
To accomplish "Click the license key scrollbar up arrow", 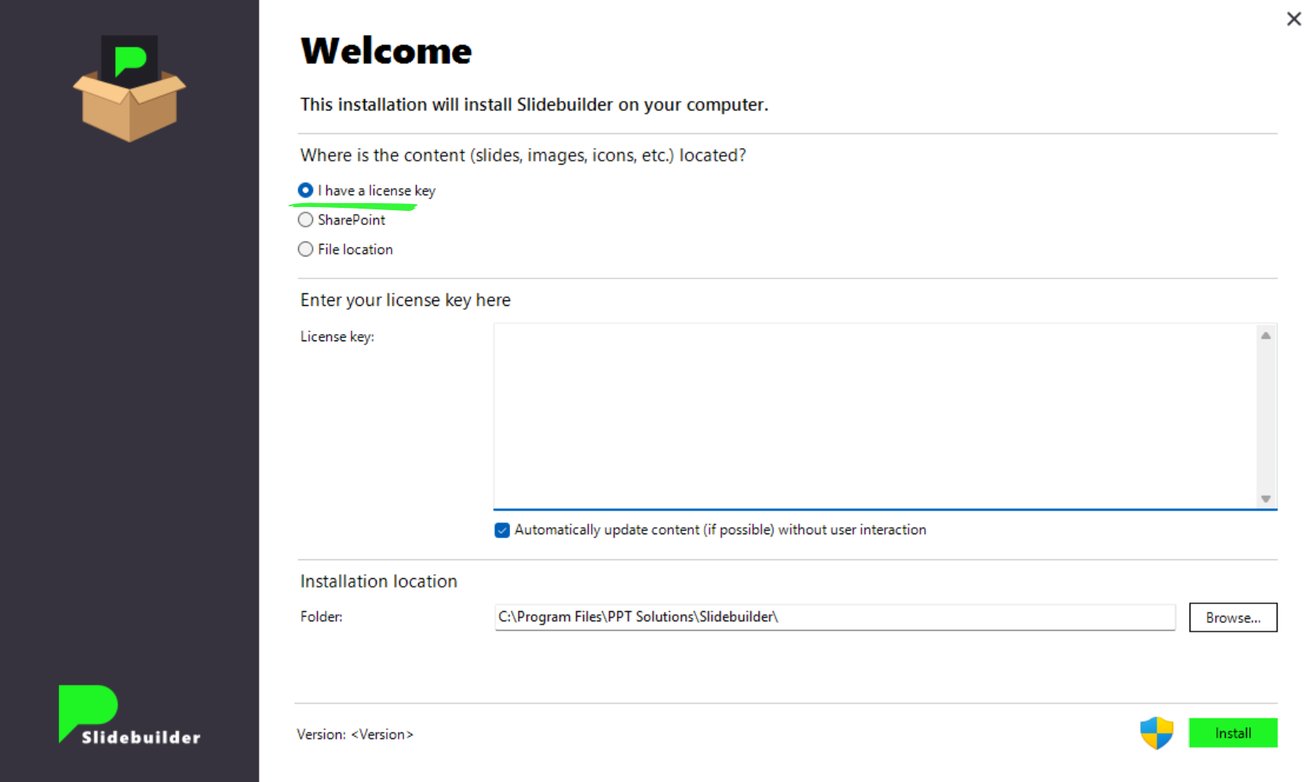I will [x=1266, y=335].
